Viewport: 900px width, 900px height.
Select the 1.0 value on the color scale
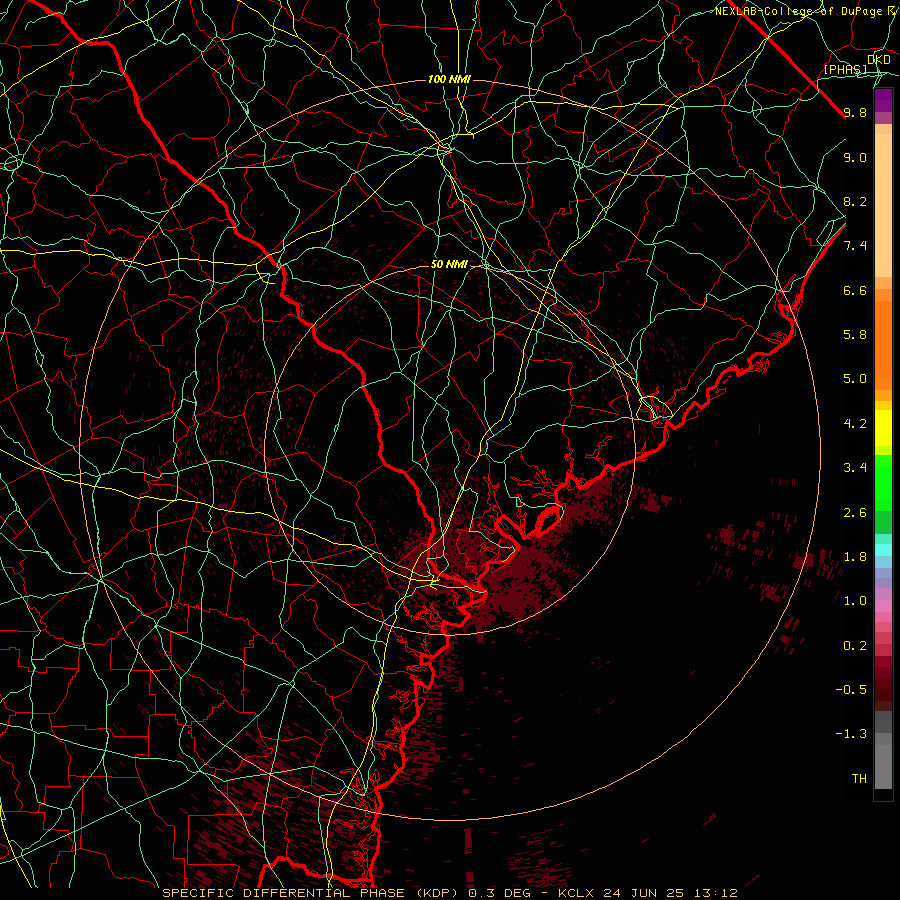click(x=855, y=601)
